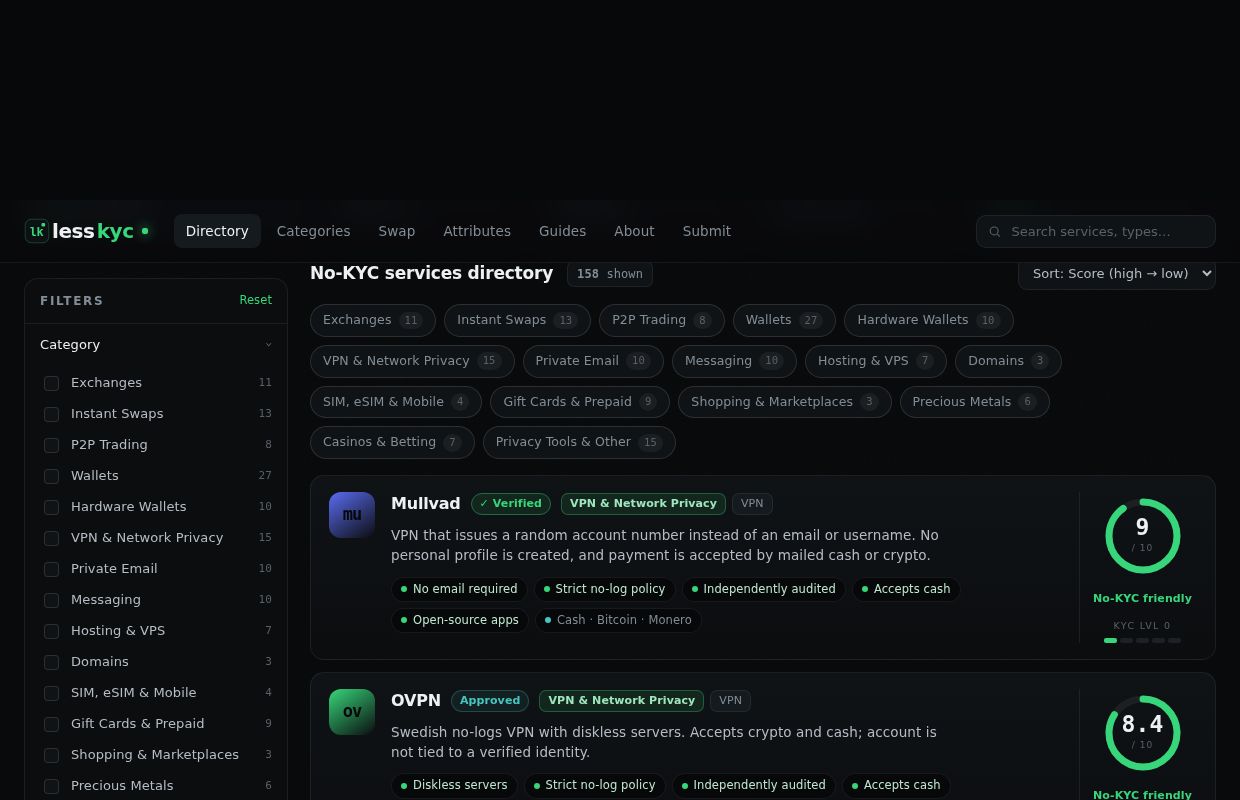1240x800 pixels.
Task: Filter by the Casinos & Betting chip
Action: click(x=392, y=442)
